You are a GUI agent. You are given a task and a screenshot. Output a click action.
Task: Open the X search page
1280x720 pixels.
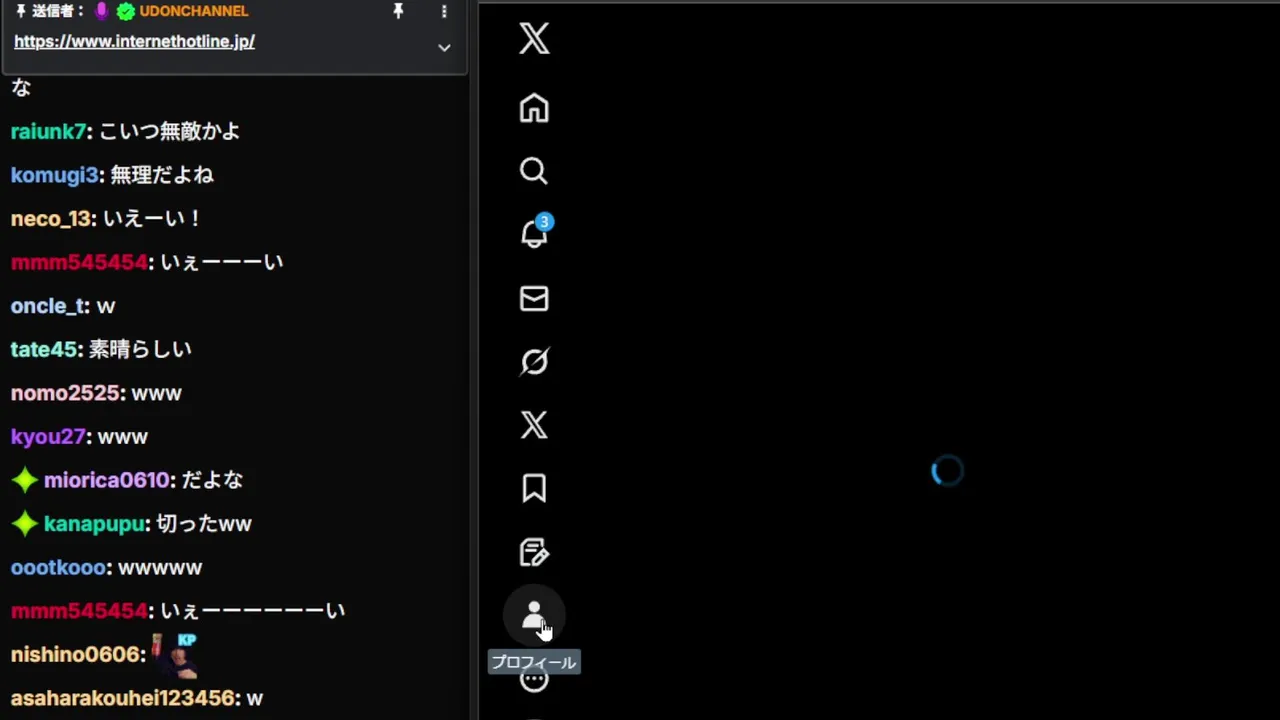tap(534, 171)
